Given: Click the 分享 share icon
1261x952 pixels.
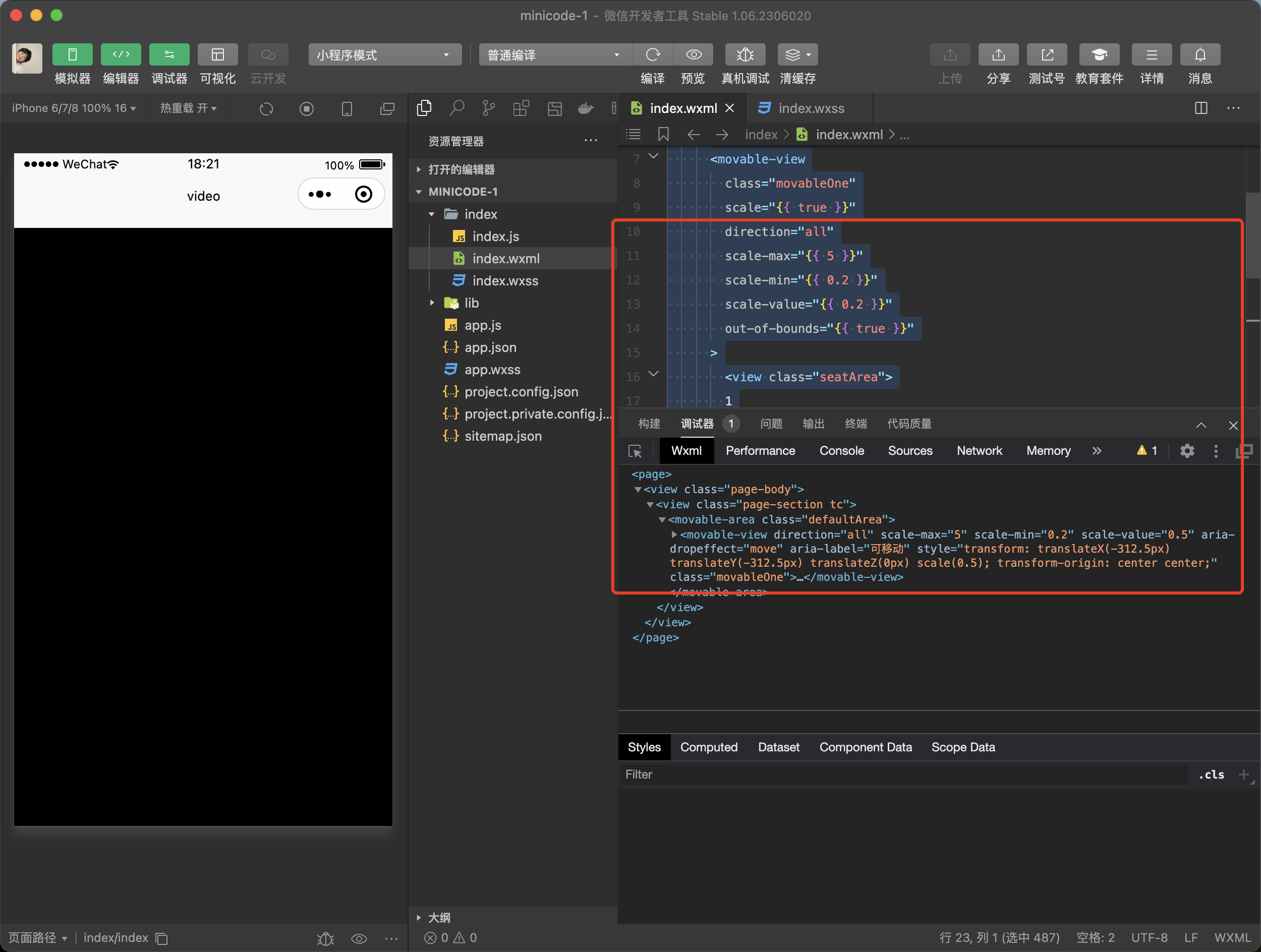Looking at the screenshot, I should 998,54.
